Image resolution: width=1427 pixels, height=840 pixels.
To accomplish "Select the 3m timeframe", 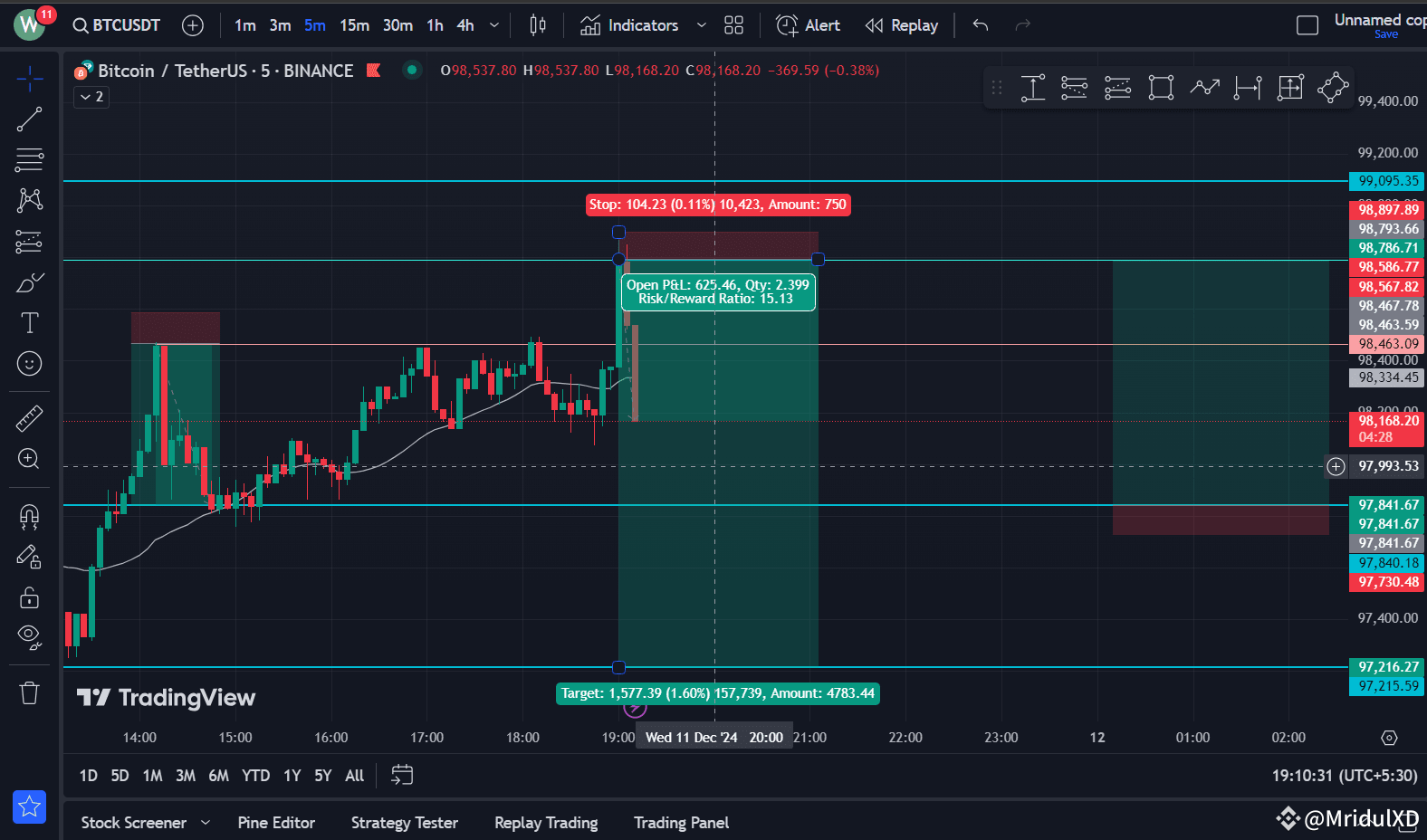I will tap(280, 25).
